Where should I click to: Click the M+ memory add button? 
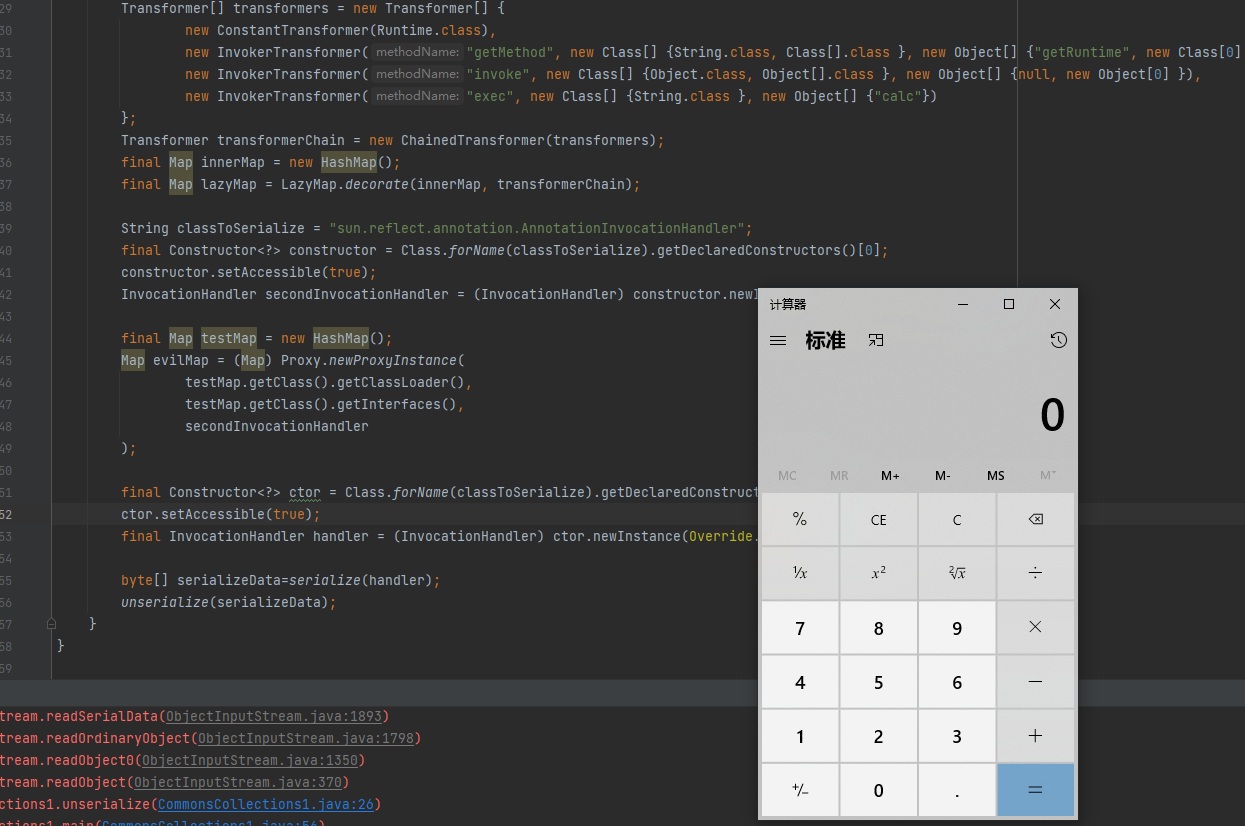[890, 476]
